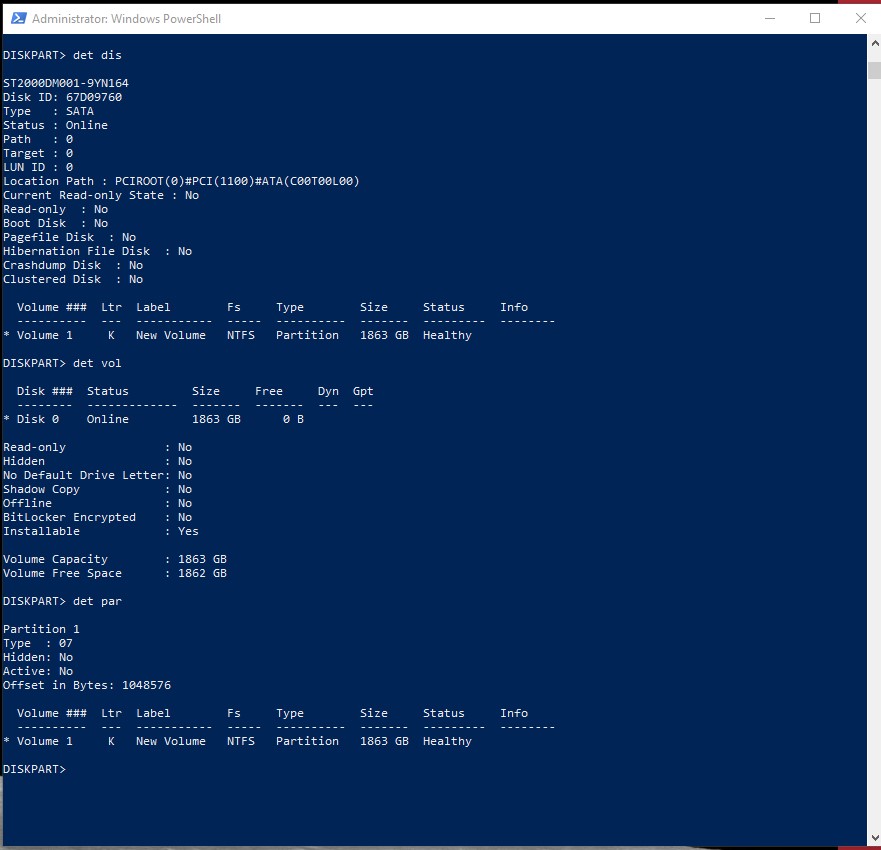Click the PowerShell icon in the title bar
The width and height of the screenshot is (881, 850).
17,18
